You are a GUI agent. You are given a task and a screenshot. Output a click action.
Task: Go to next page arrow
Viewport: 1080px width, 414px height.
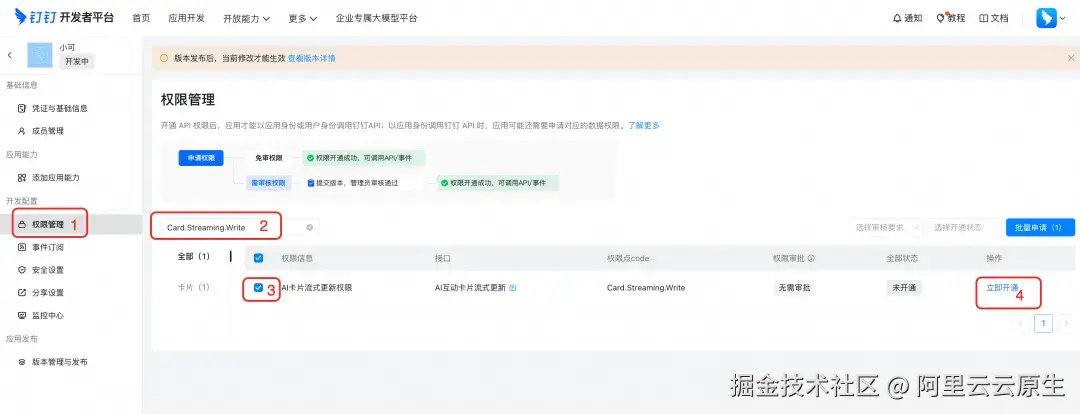coord(1066,323)
